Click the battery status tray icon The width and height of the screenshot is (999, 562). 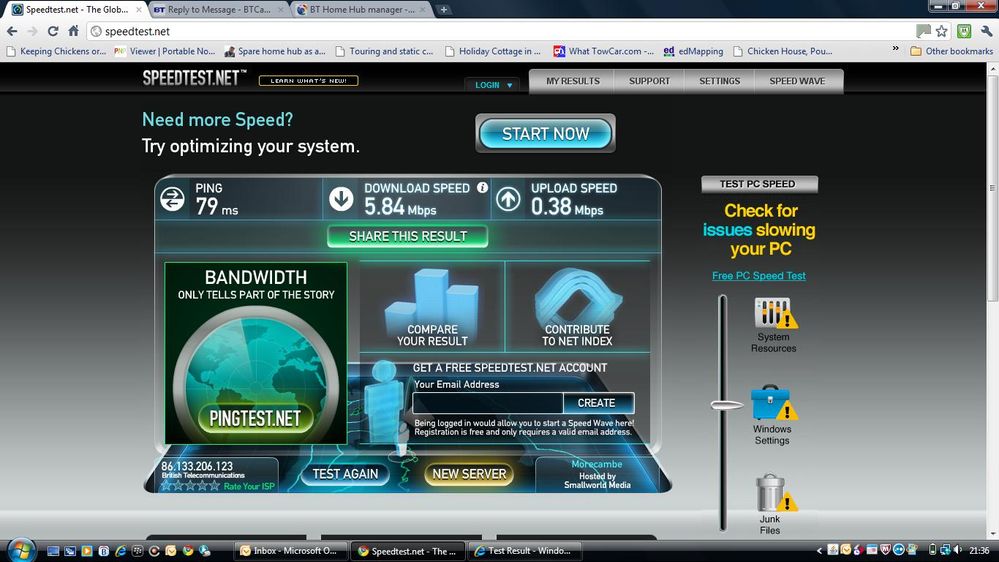(932, 550)
